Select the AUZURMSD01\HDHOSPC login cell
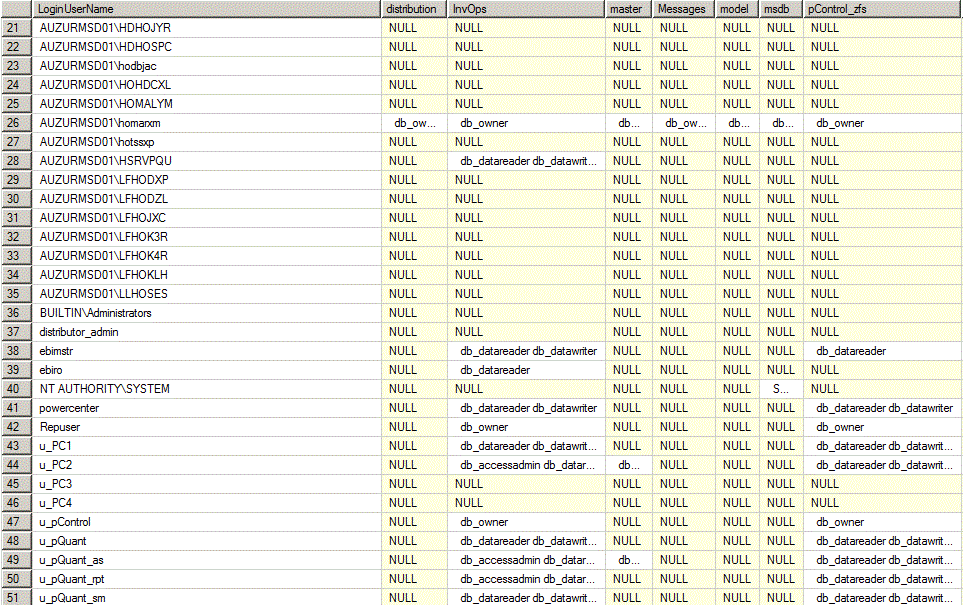 (x=206, y=47)
